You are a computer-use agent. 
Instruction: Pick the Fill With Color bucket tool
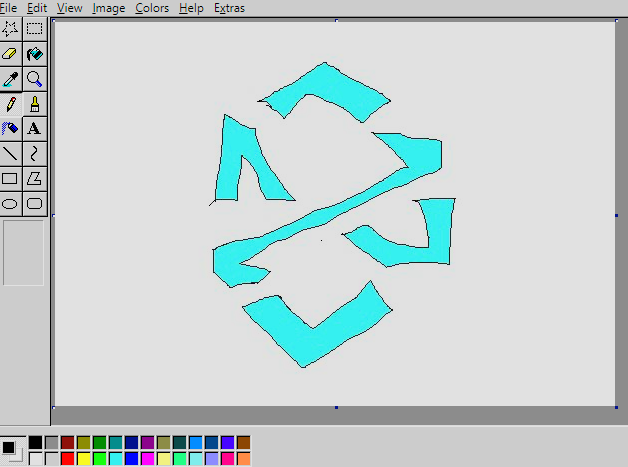click(x=34, y=54)
